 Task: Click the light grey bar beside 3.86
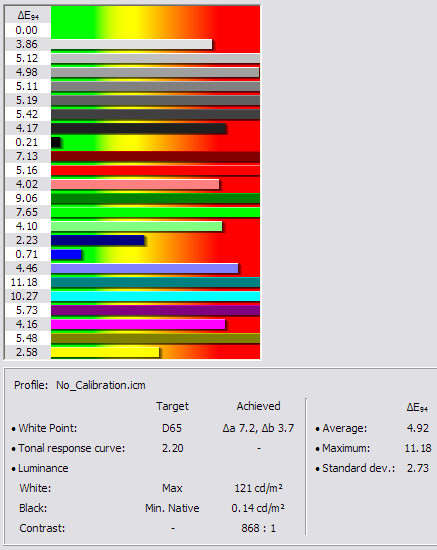(132, 44)
